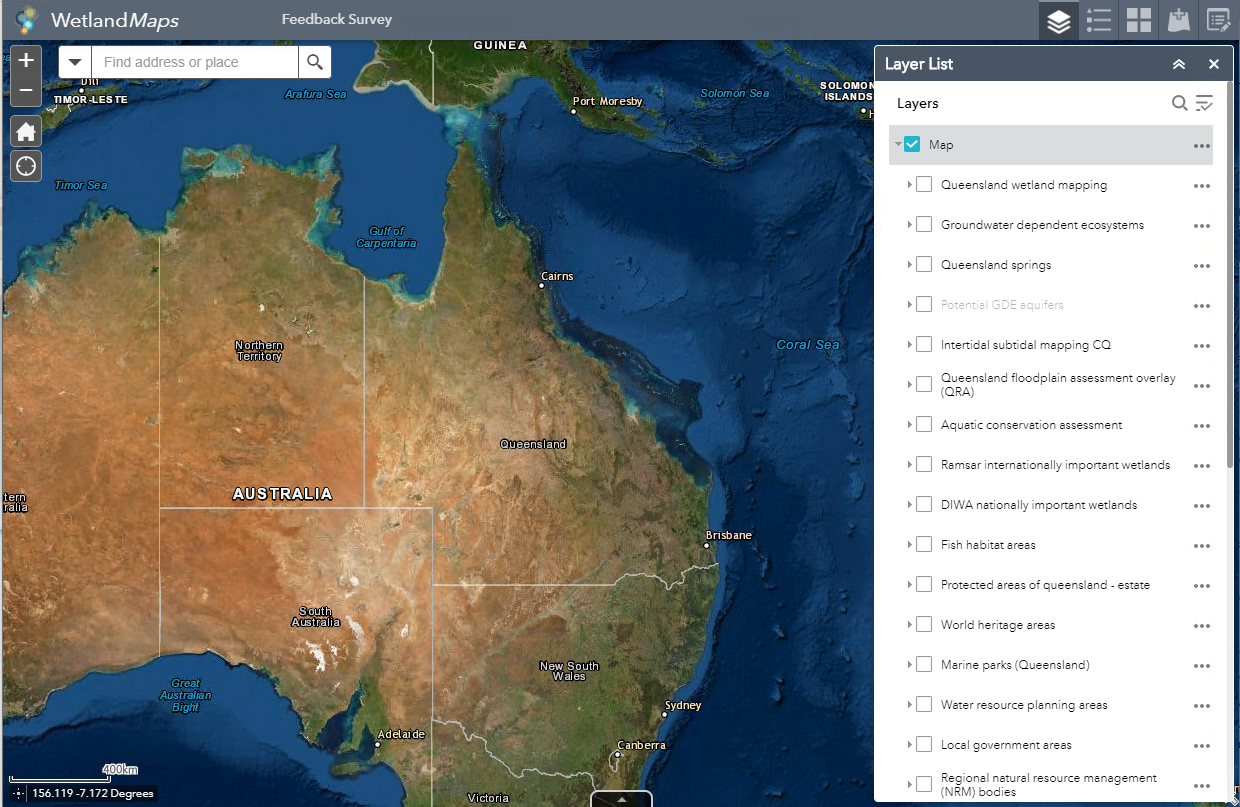Screen dimensions: 1240x807
Task: Enable the Queensland wetland mapping layer
Action: pos(924,185)
